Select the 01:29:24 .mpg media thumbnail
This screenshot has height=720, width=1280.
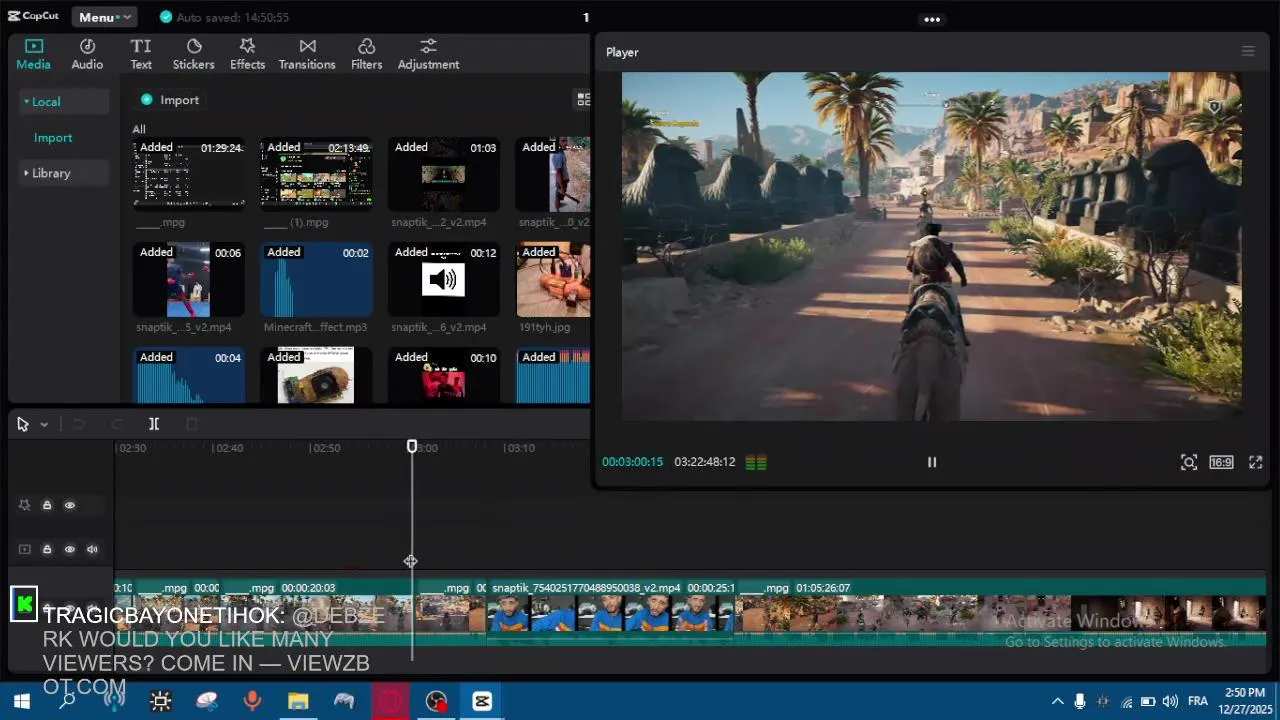[189, 173]
